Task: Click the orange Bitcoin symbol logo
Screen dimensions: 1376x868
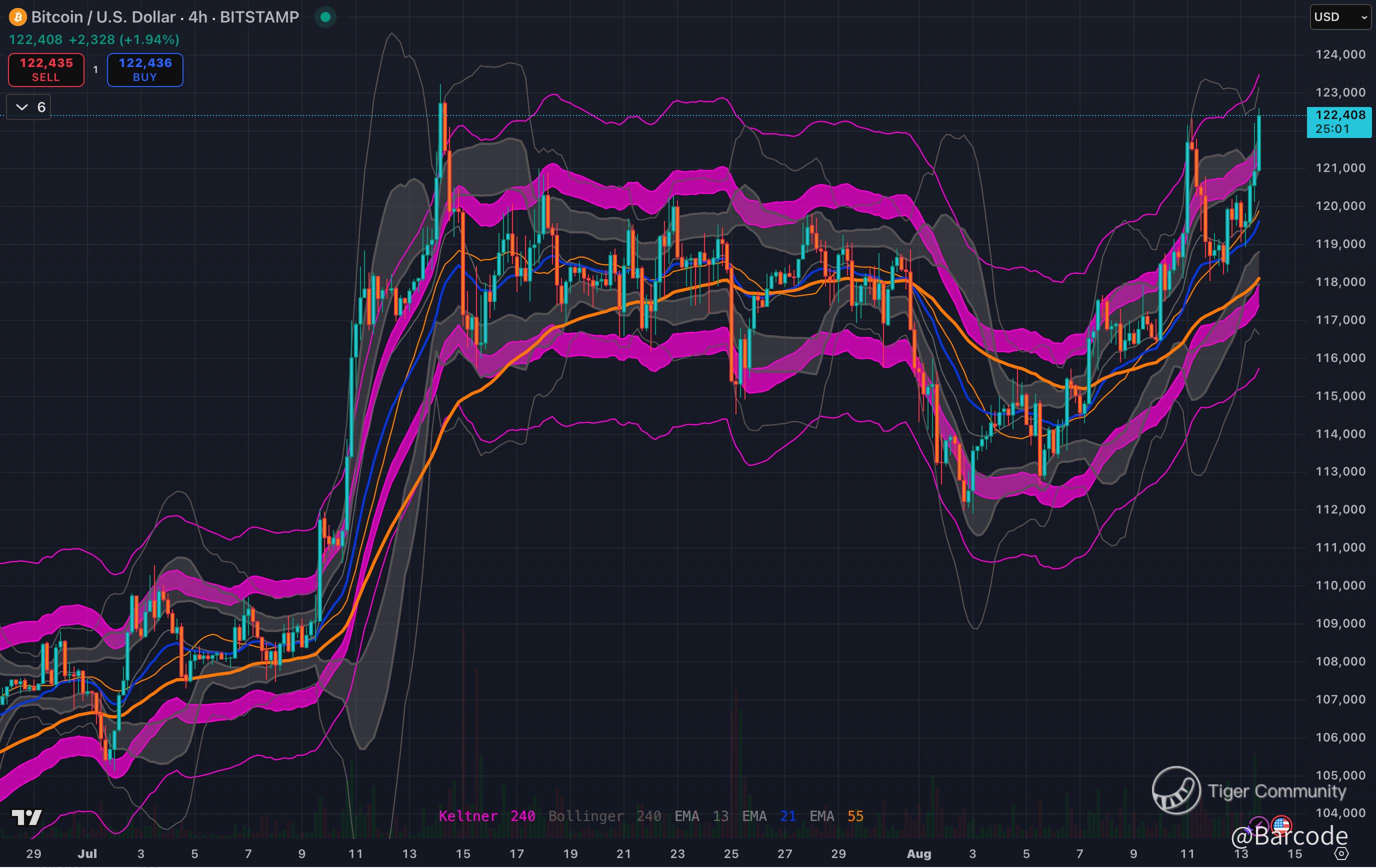Action: pos(17,17)
